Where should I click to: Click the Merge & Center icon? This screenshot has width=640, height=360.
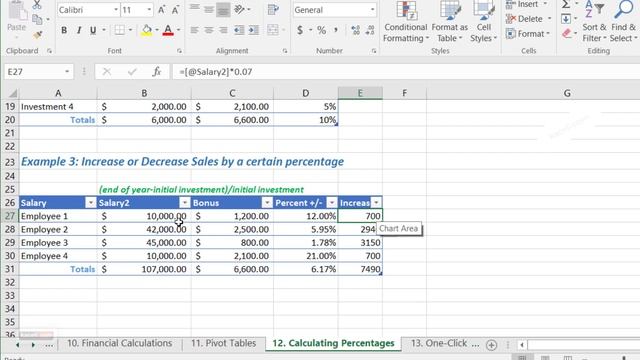pyautogui.click(x=273, y=30)
